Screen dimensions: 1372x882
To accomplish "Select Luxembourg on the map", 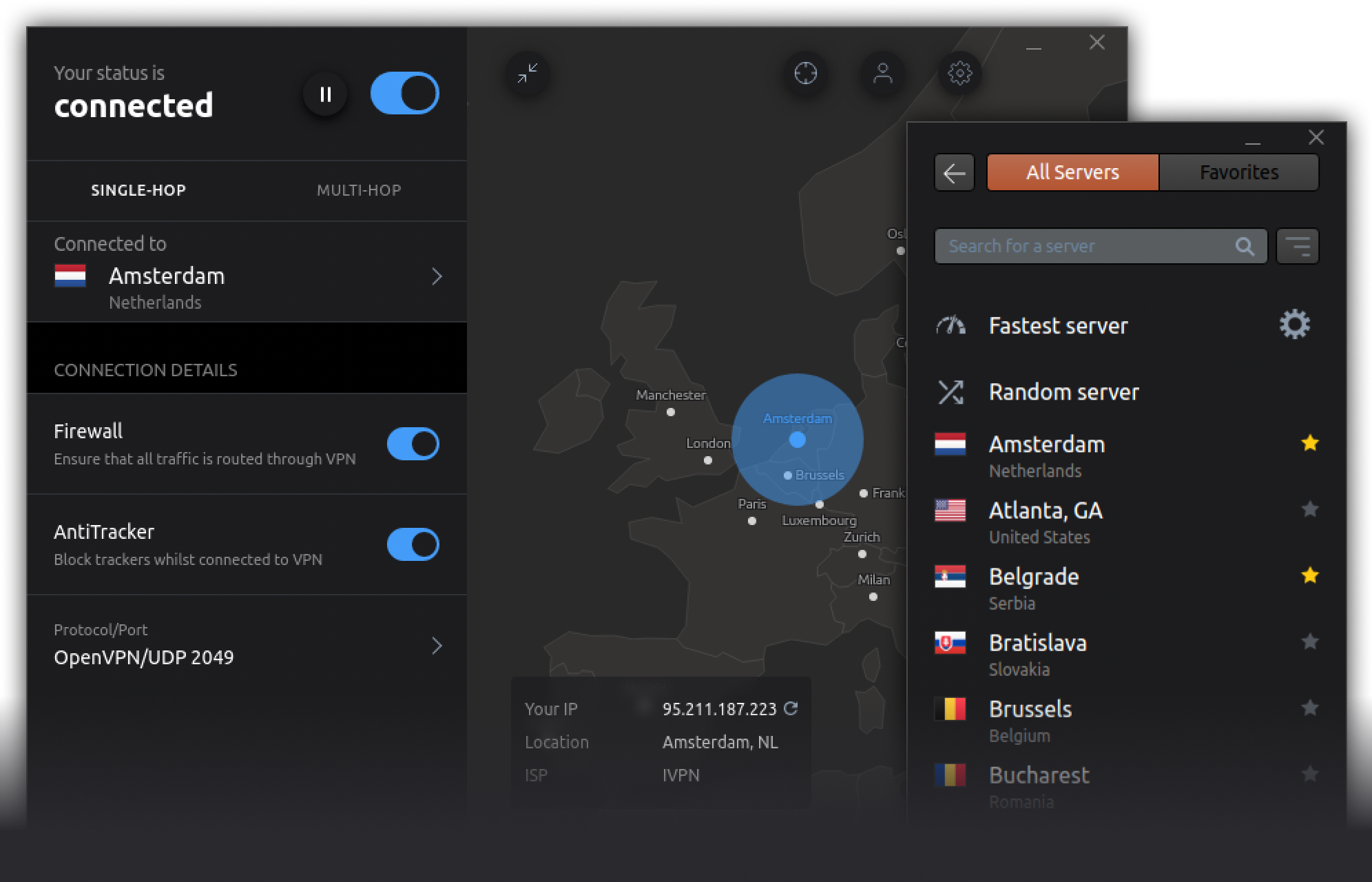I will click(x=820, y=504).
